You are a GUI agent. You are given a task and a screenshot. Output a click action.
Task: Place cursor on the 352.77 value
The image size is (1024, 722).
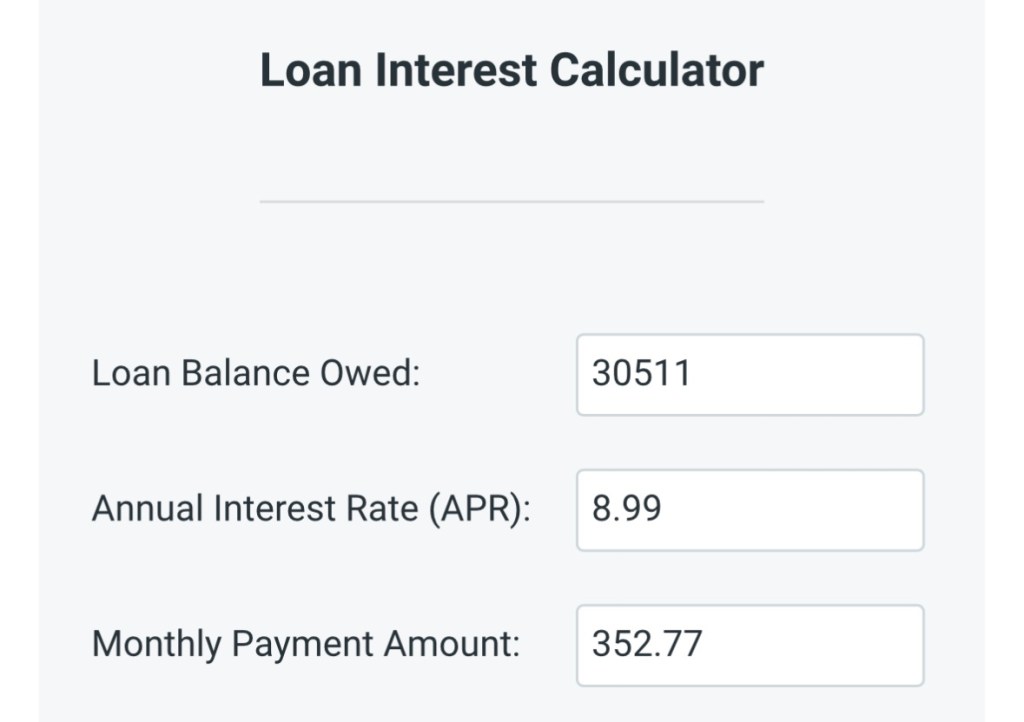coord(647,645)
